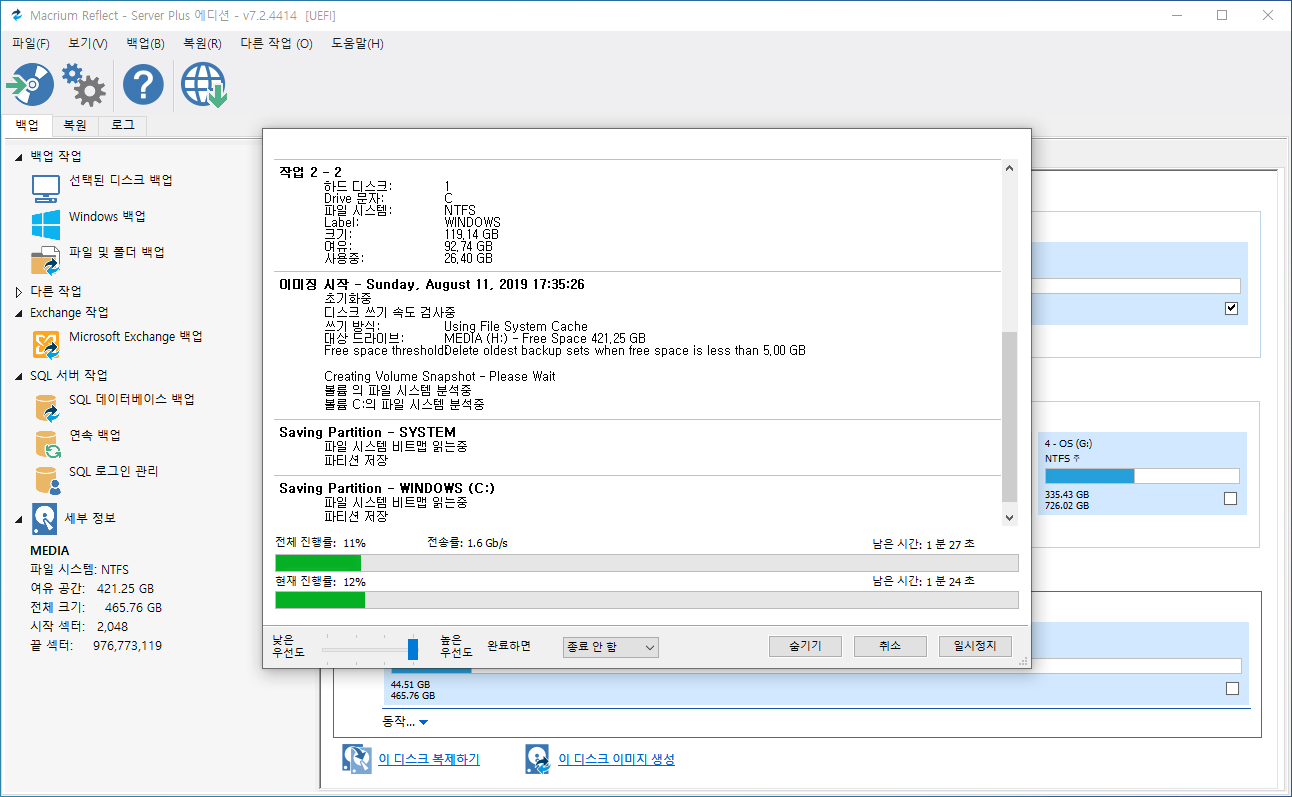Select the Windows logo backup icon
The width and height of the screenshot is (1292, 797).
tap(45, 224)
